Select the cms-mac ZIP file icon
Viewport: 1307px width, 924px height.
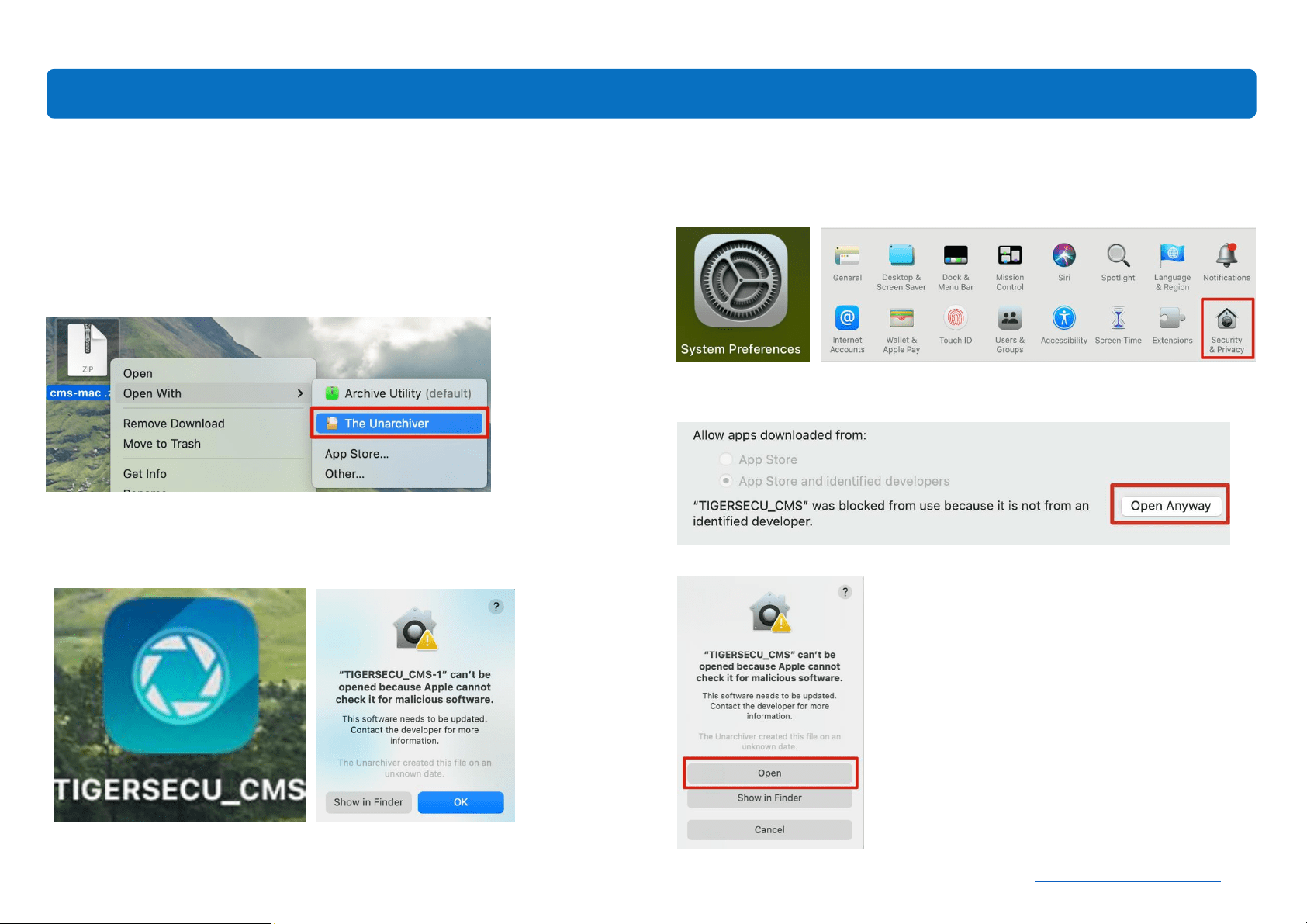(x=87, y=348)
